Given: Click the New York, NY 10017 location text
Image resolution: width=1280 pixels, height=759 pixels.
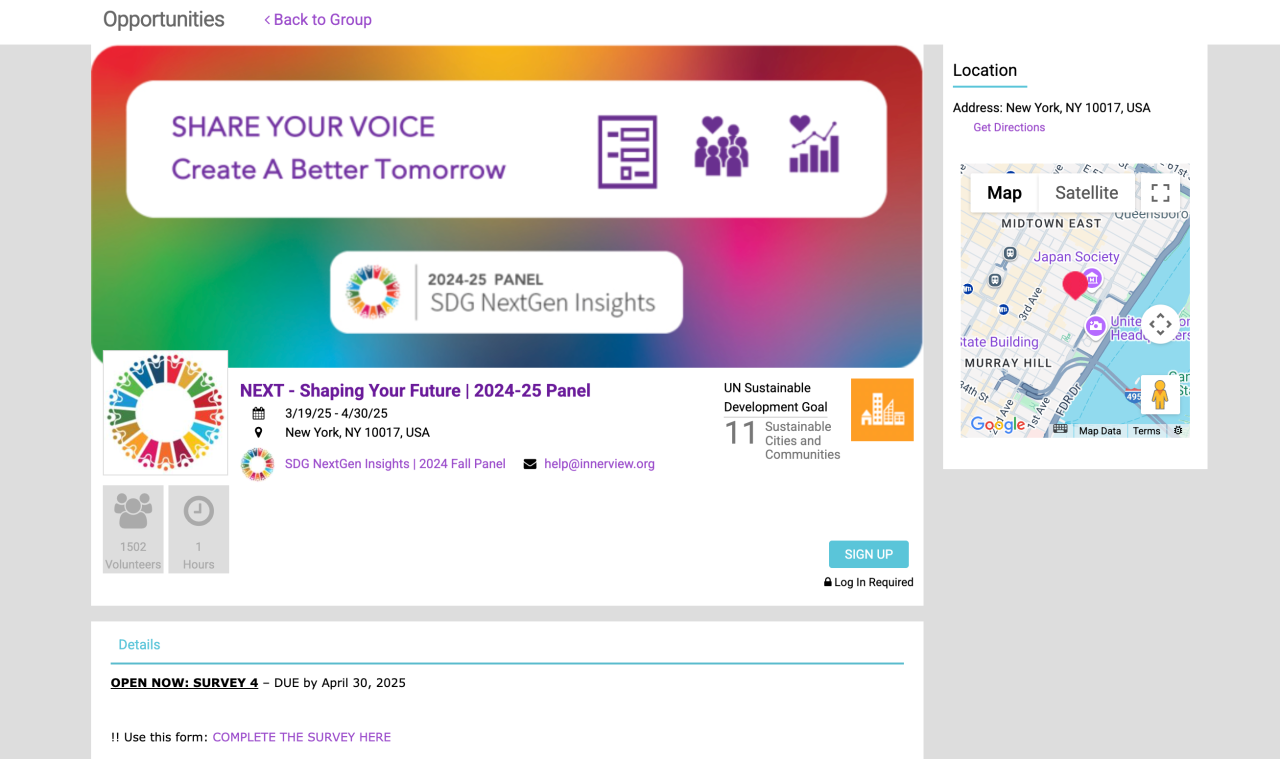Looking at the screenshot, I should click(357, 433).
